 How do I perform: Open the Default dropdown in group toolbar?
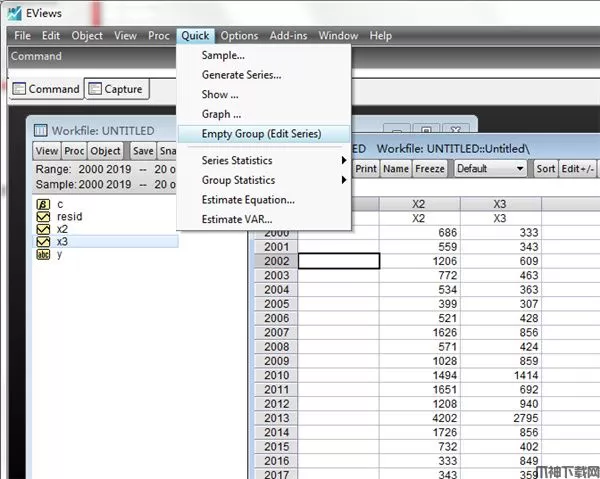click(x=488, y=169)
